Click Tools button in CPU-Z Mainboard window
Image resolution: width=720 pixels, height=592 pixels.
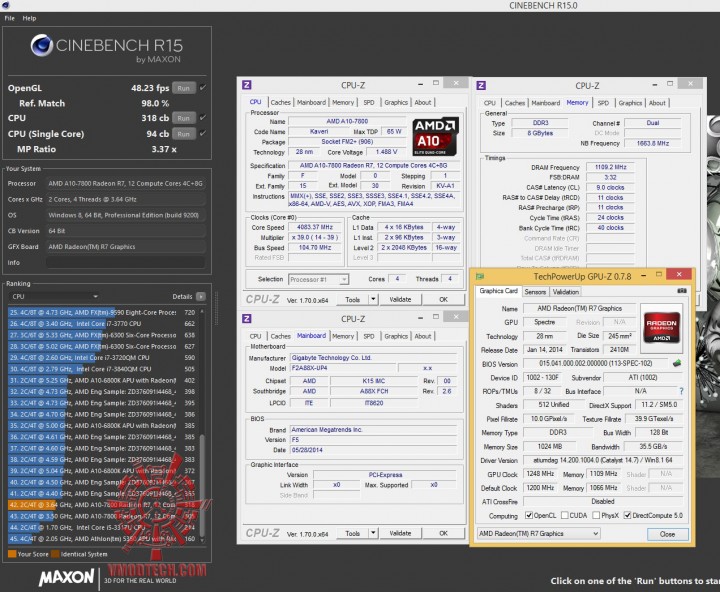(352, 533)
